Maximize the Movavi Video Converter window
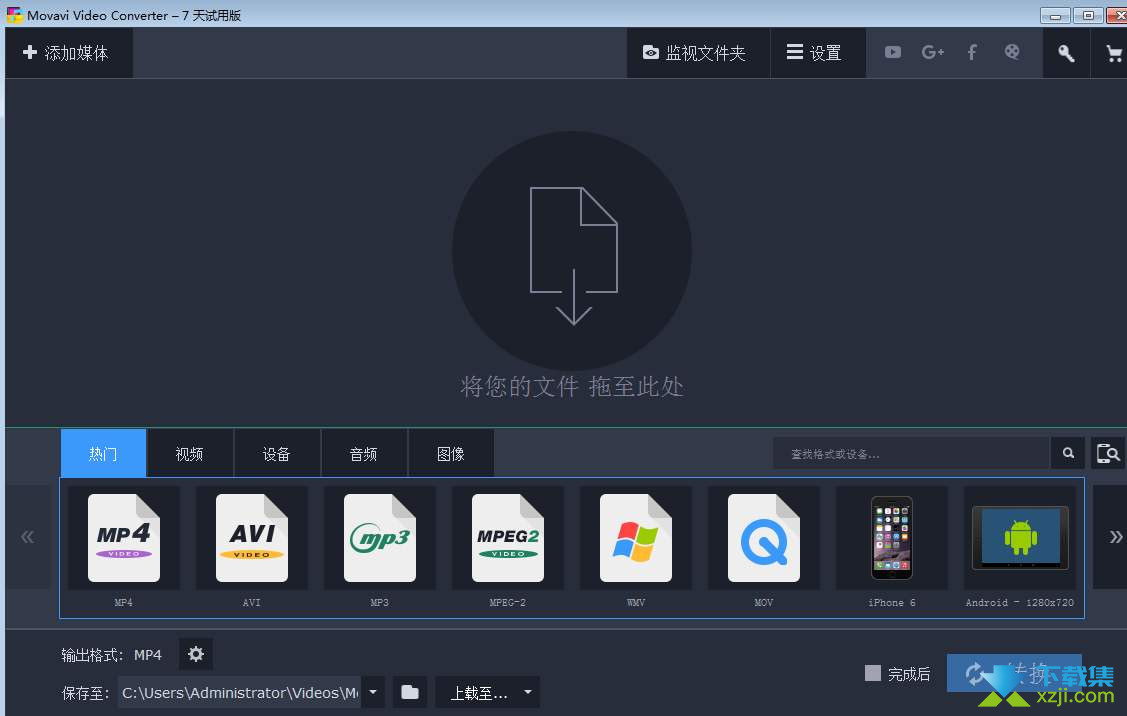The width and height of the screenshot is (1127, 716). click(1088, 15)
